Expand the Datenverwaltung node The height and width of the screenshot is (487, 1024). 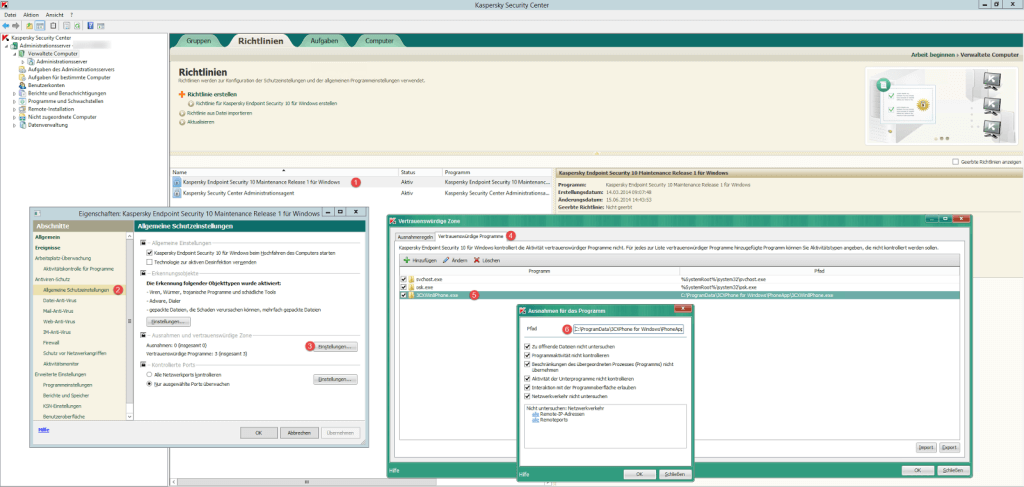[14, 125]
